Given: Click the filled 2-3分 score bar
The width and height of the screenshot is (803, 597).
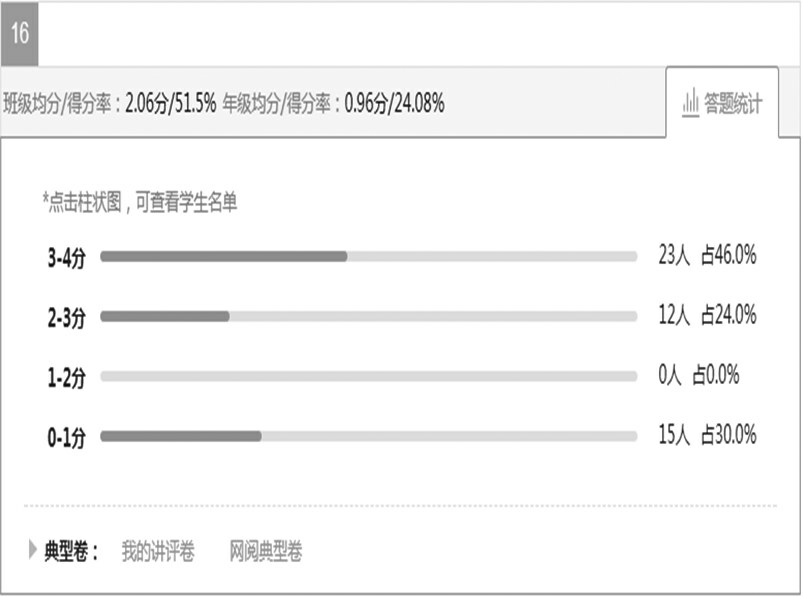Looking at the screenshot, I should click(x=165, y=316).
